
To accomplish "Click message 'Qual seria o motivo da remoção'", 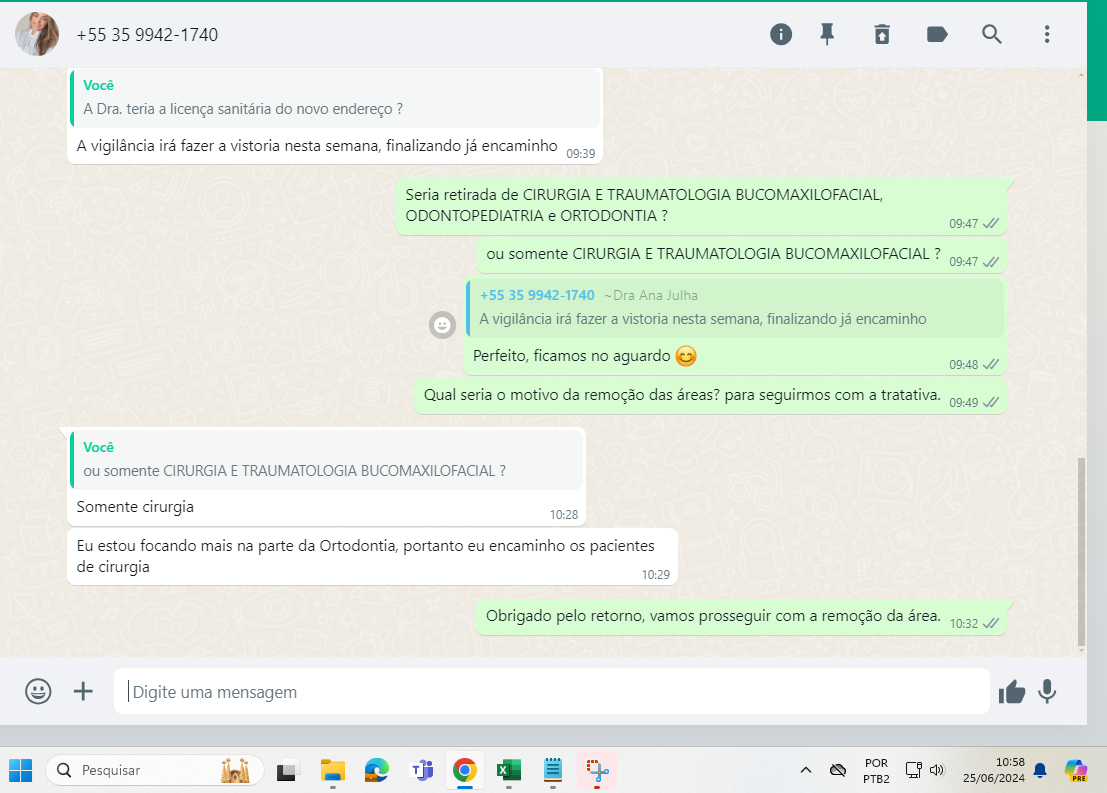I will (x=710, y=395).
